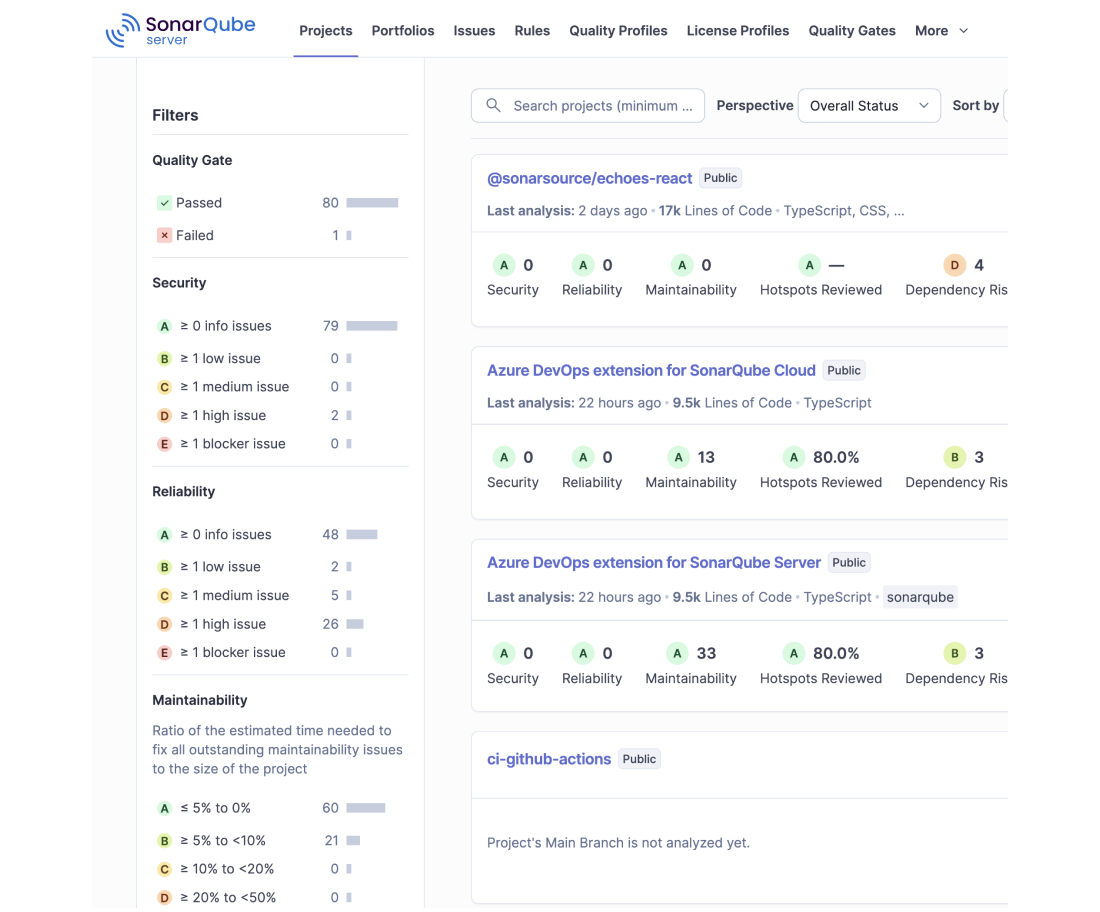The height and width of the screenshot is (912, 1100).
Task: Click the Dependency Risk B badge for the SonarQube Cloud extension
Action: [x=954, y=457]
